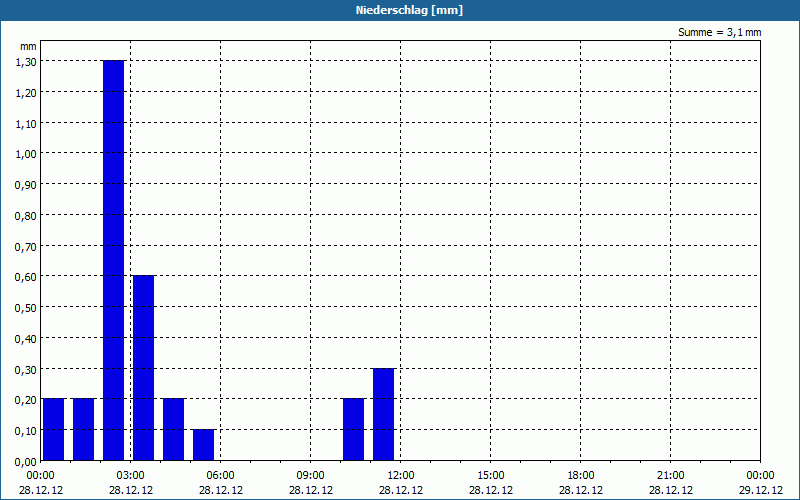
Task: Select the y-axis value "0,30"
Action: click(26, 369)
